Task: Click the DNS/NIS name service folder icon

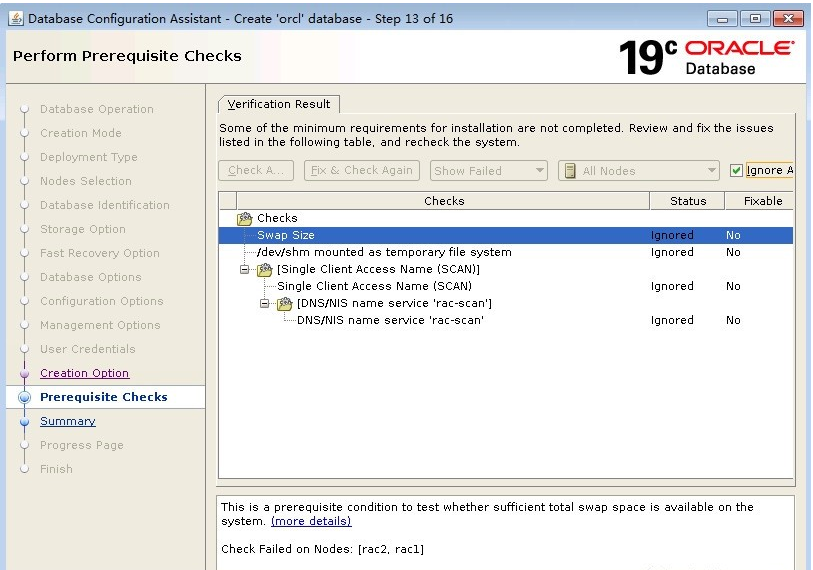Action: click(285, 303)
